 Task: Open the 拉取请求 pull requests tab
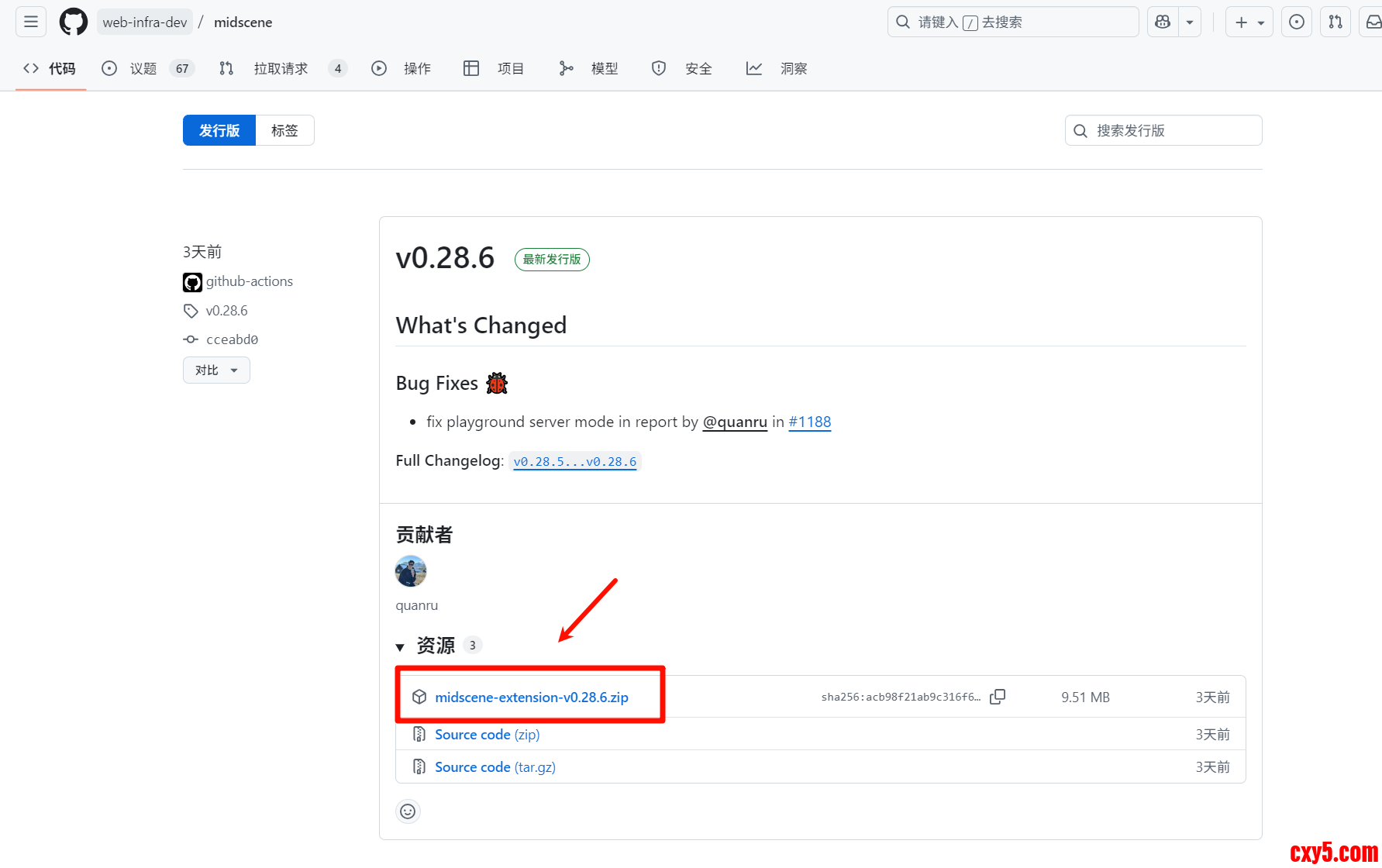tap(281, 68)
